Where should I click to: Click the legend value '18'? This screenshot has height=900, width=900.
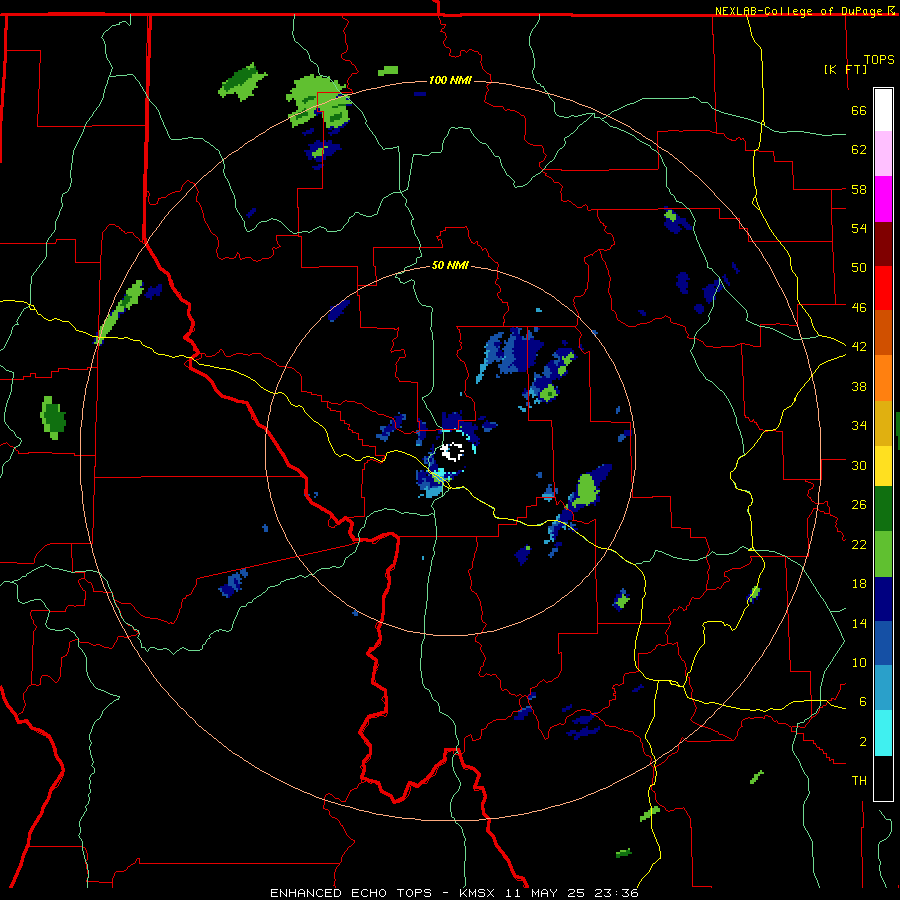tap(859, 584)
